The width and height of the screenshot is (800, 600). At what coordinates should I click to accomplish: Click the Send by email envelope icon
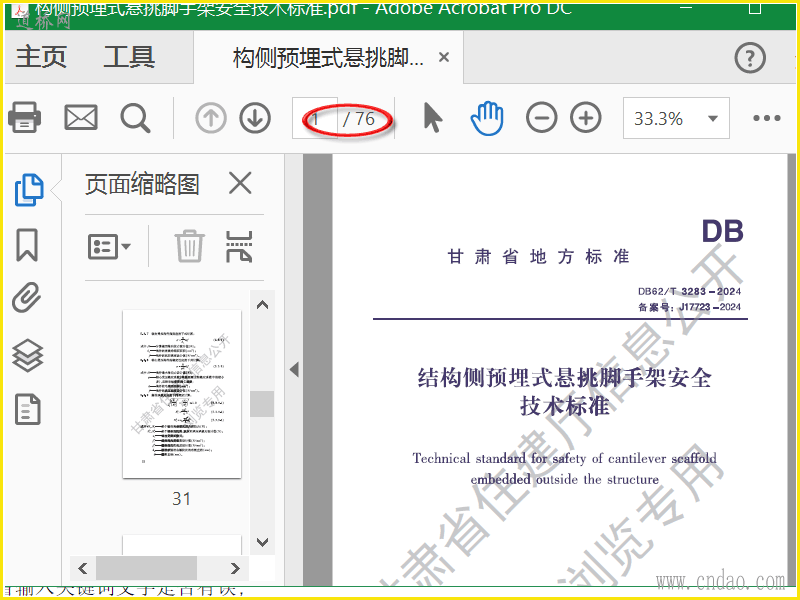point(81,118)
